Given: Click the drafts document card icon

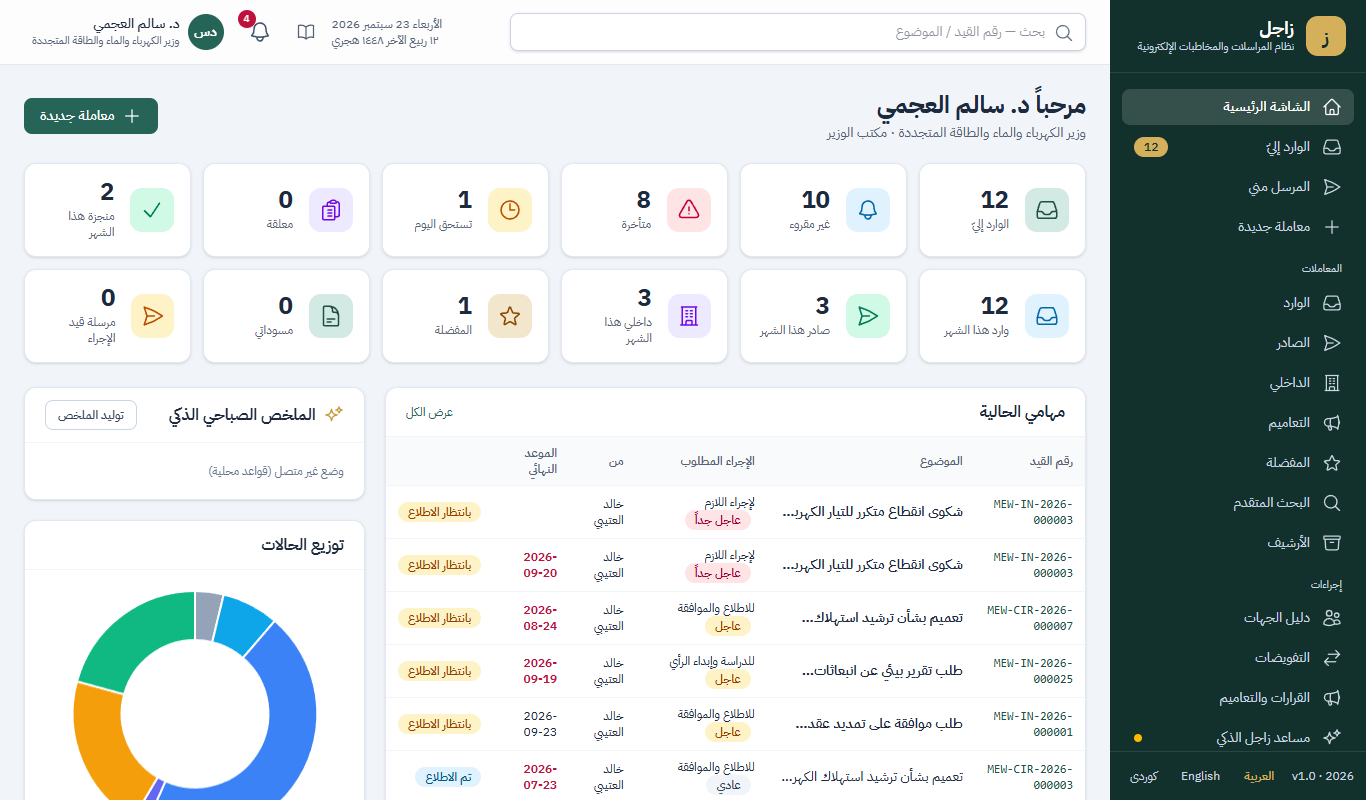Looking at the screenshot, I should coord(331,316).
